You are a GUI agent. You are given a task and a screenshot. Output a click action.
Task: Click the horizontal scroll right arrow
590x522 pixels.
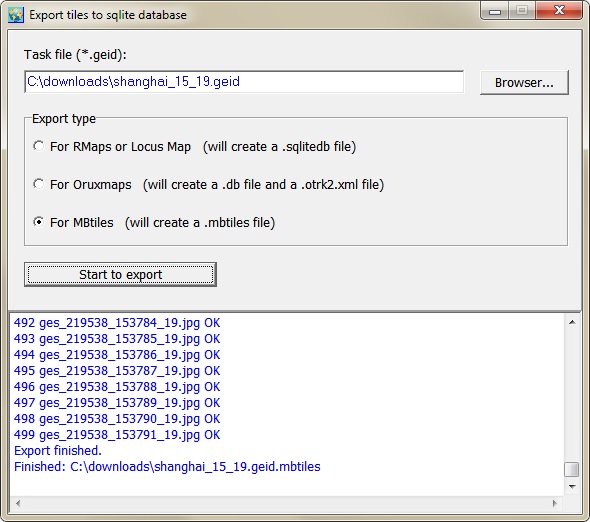click(555, 503)
